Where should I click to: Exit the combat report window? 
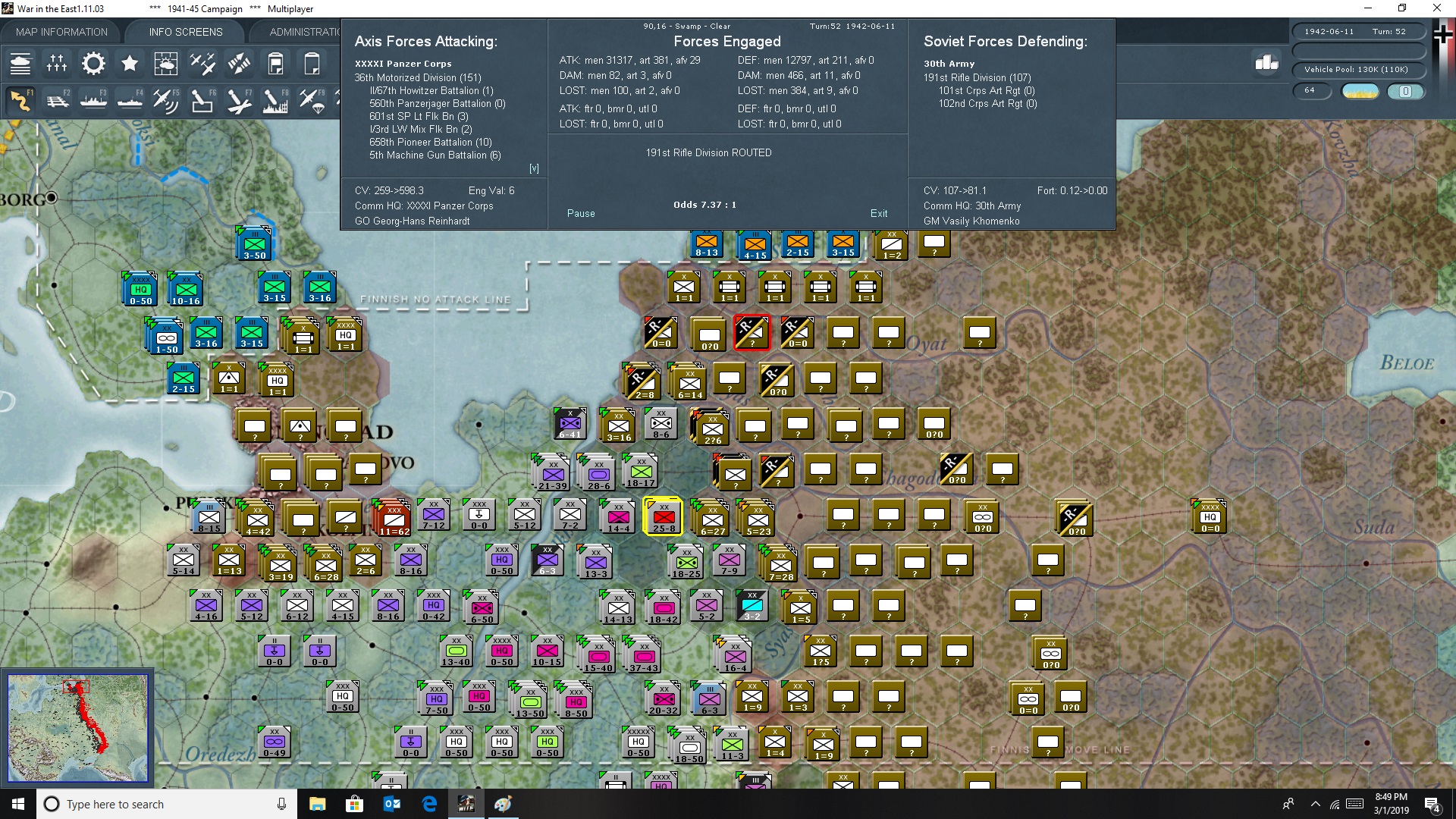click(x=879, y=214)
